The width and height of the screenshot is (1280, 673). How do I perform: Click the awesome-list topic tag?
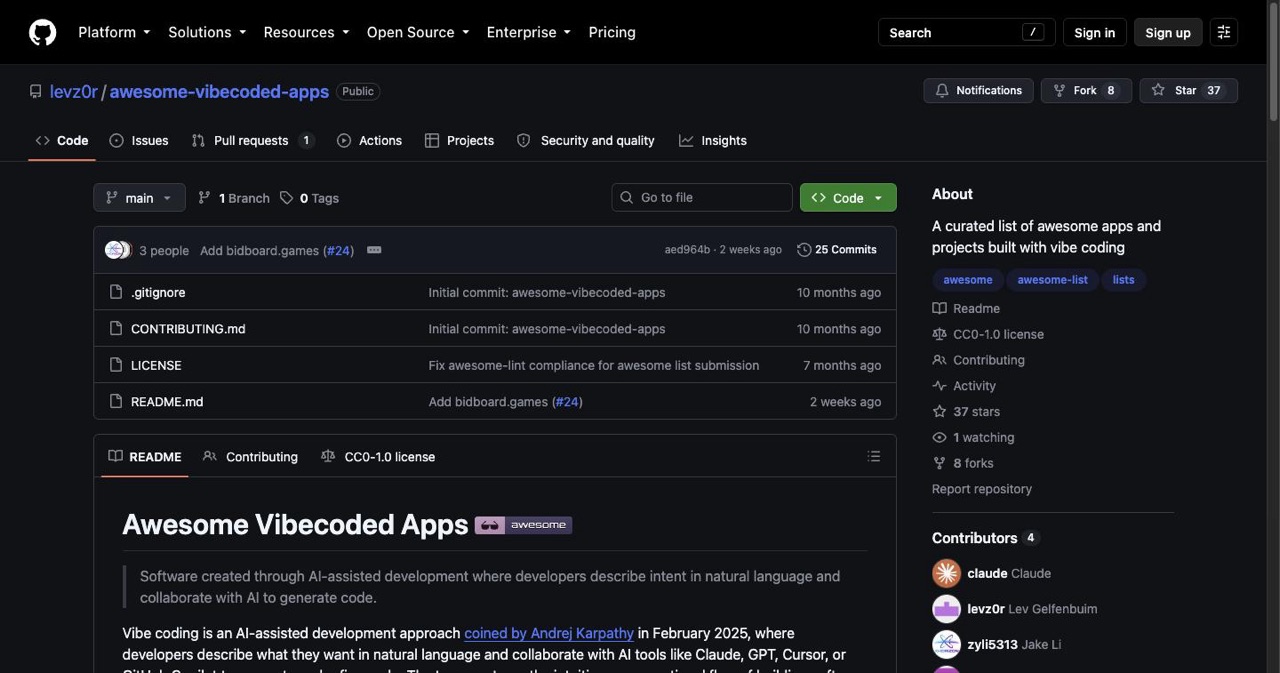click(1052, 280)
